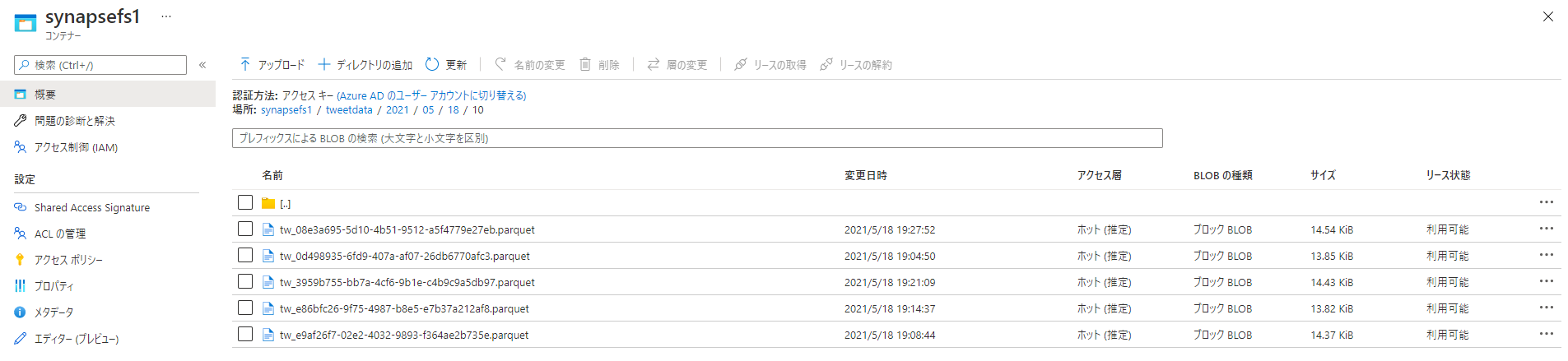The image size is (1568, 361).
Task: Open tw_0d498935-6fd9-407a-af07-26db6770afc3.parquet
Action: pyautogui.click(x=405, y=257)
